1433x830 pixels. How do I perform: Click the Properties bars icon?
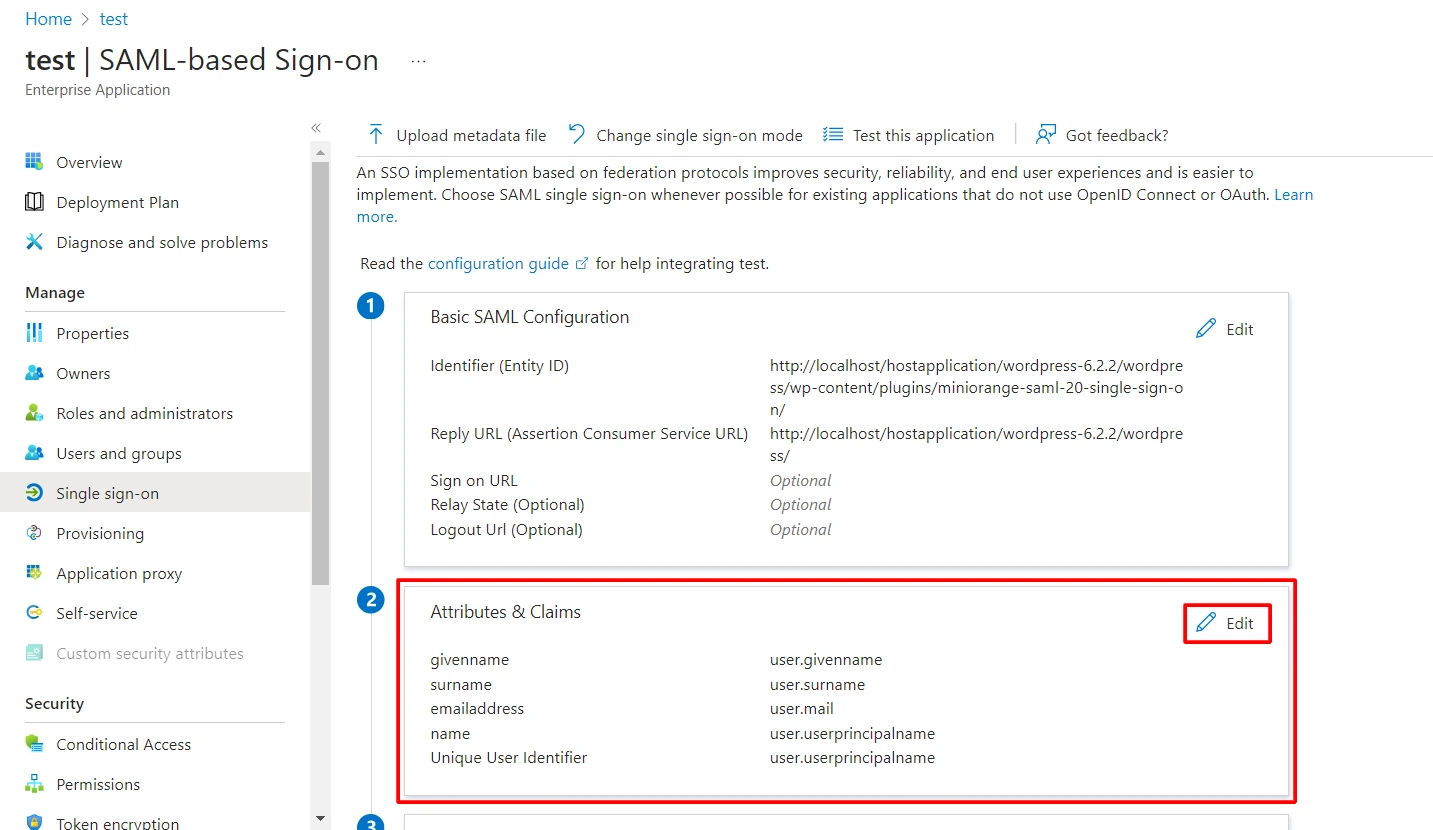point(35,333)
